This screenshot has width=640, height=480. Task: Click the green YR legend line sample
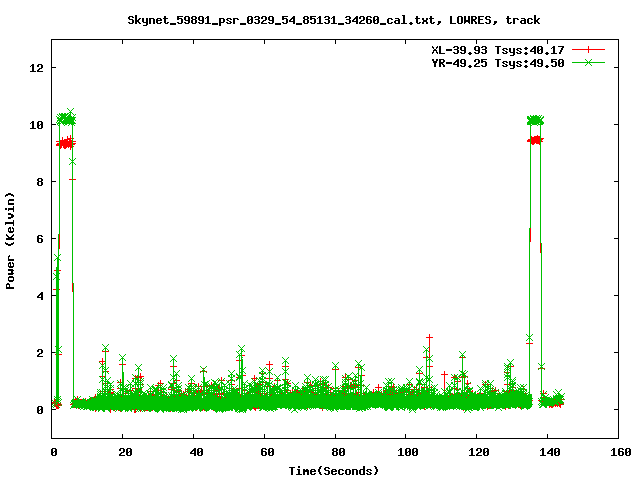(x=588, y=62)
